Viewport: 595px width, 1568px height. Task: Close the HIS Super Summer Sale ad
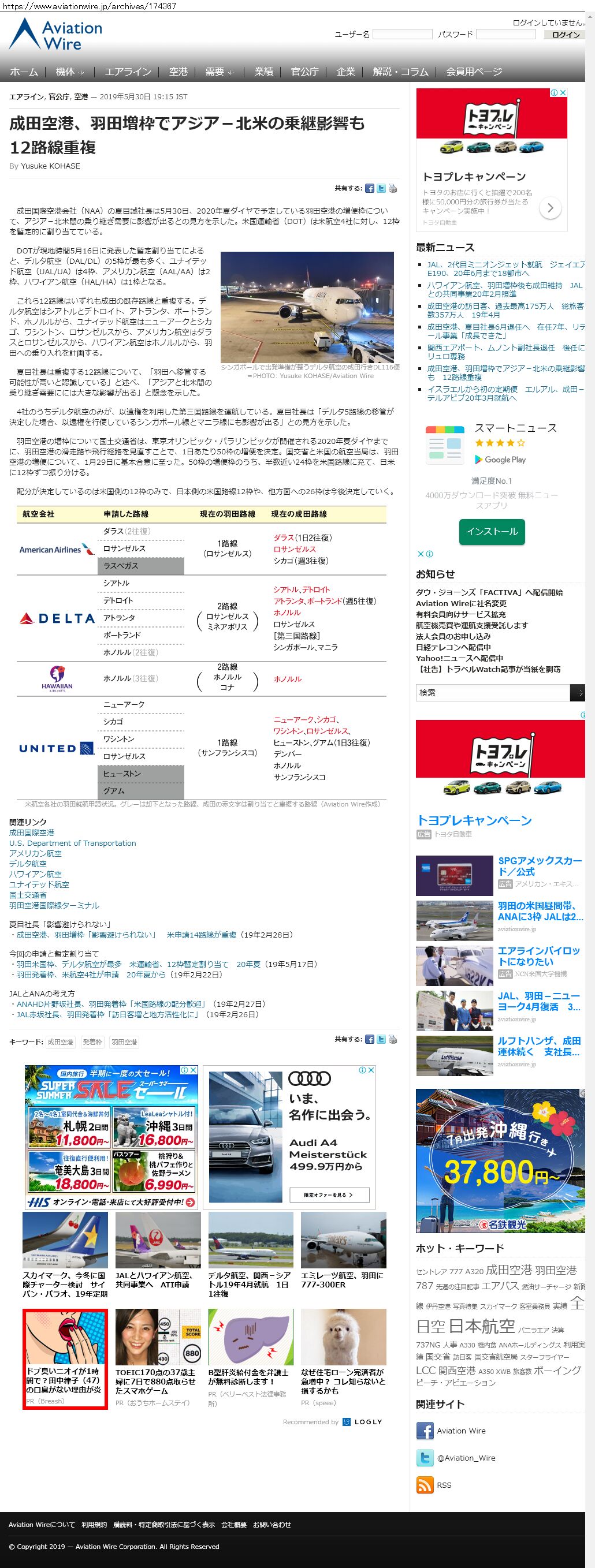pos(194,1070)
